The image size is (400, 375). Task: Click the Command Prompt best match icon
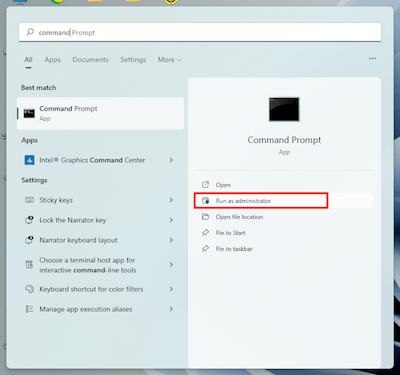click(x=29, y=113)
